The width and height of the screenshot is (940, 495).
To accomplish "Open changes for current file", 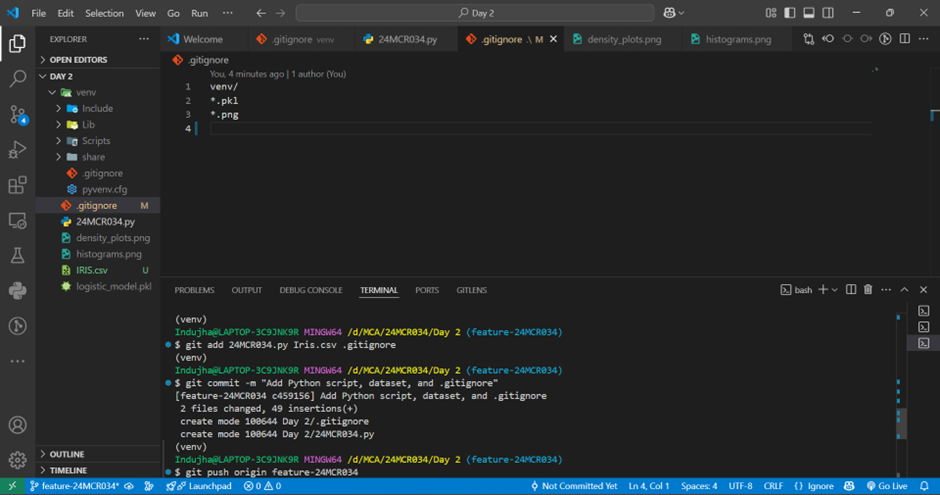I will click(809, 39).
